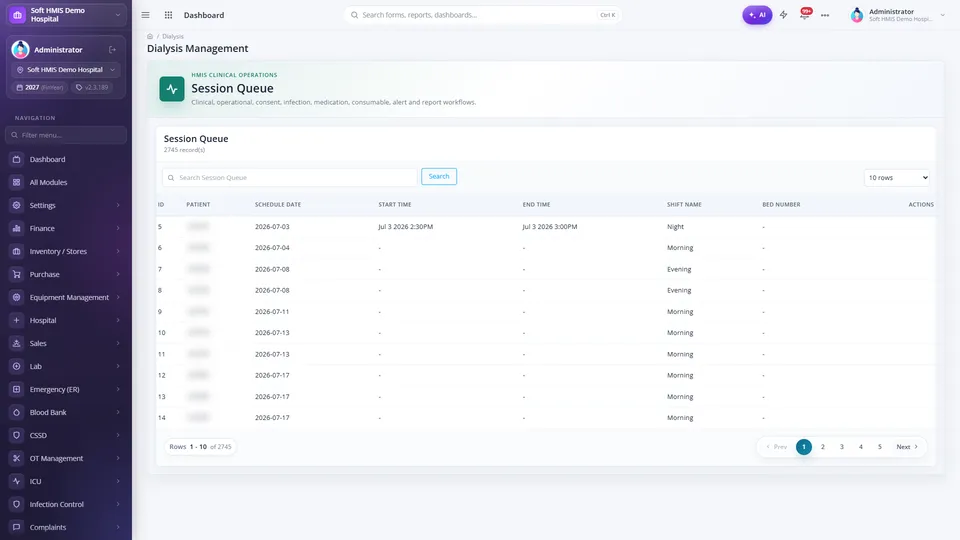960x540 pixels.
Task: Open the apps grid icon
Action: tap(168, 15)
